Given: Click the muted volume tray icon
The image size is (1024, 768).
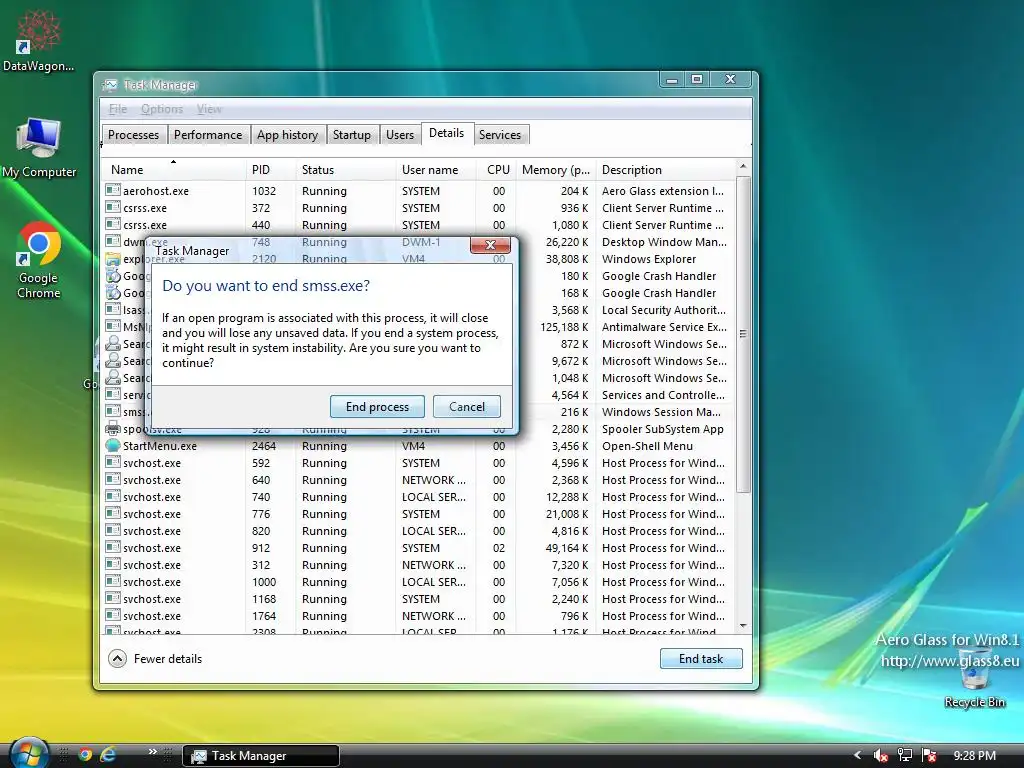Looking at the screenshot, I should [880, 756].
